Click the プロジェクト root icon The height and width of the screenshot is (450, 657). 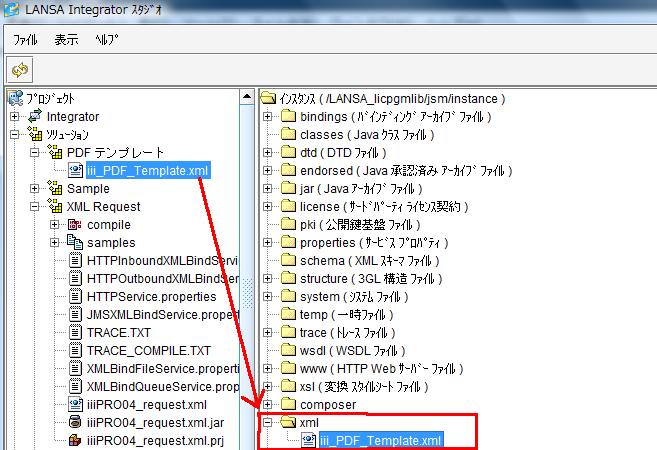point(16,98)
